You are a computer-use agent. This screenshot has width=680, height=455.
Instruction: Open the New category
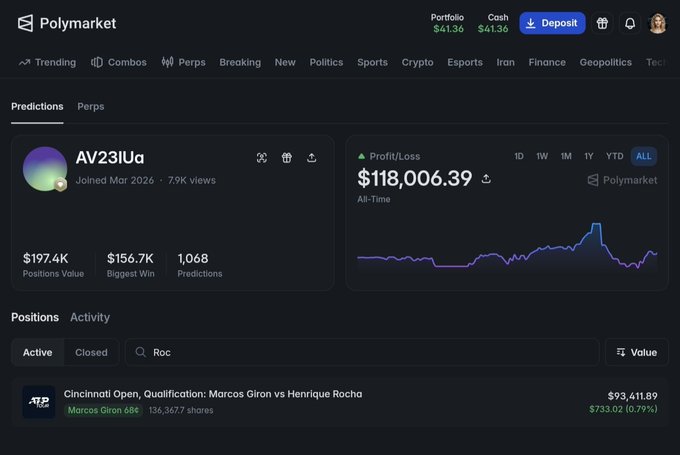[285, 62]
